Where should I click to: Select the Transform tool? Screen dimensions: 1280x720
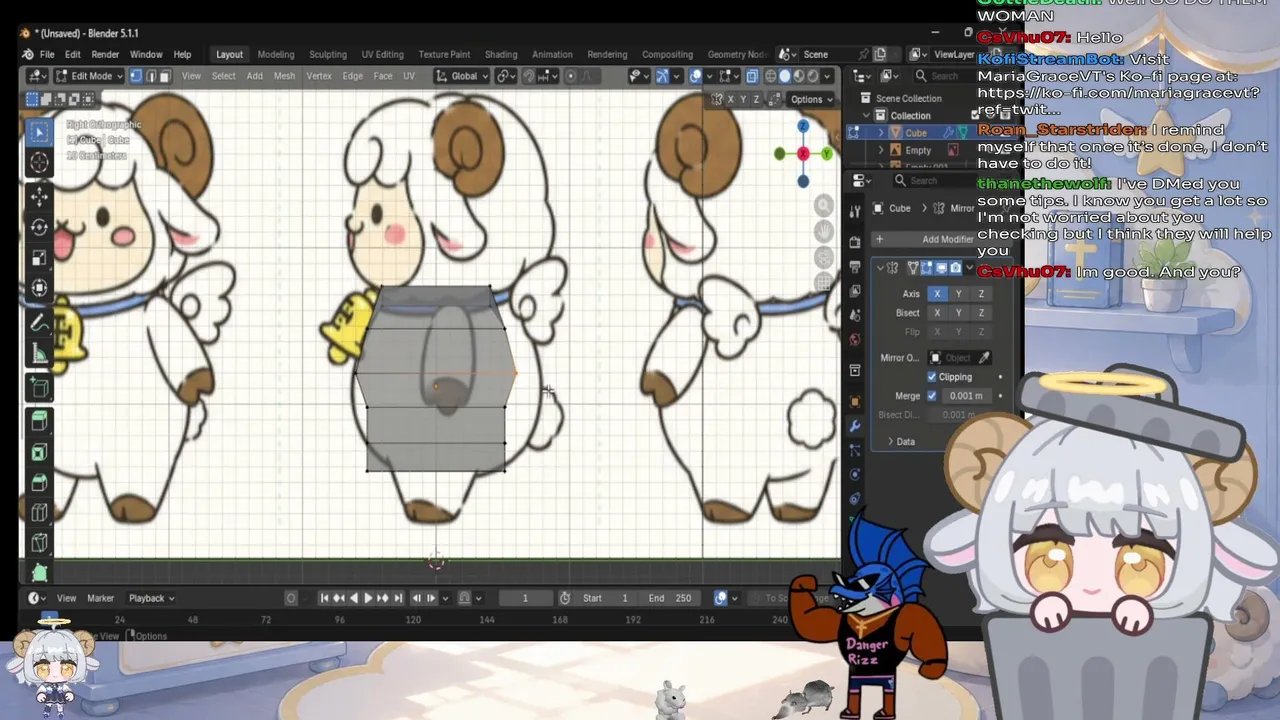[40, 289]
